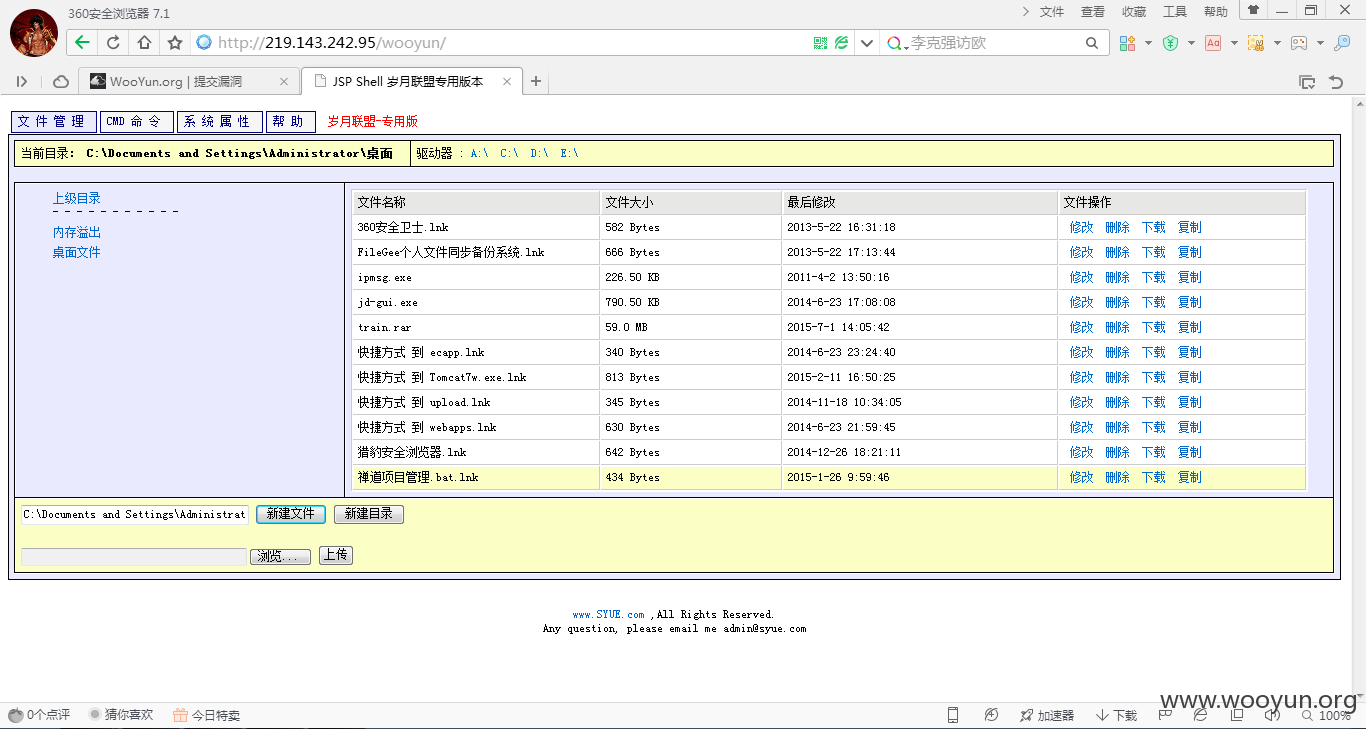This screenshot has height=729, width=1366.
Task: Open the cloud icon beside the tab strip
Action: 61,81
